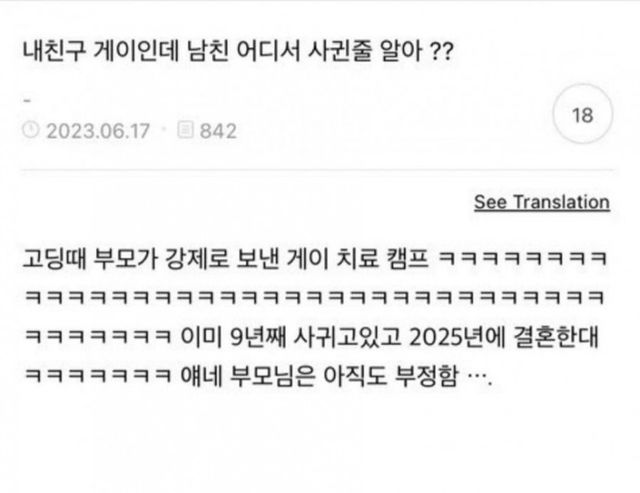Click the ellipsis ending the post body
This screenshot has width=640, height=493.
tap(479, 382)
